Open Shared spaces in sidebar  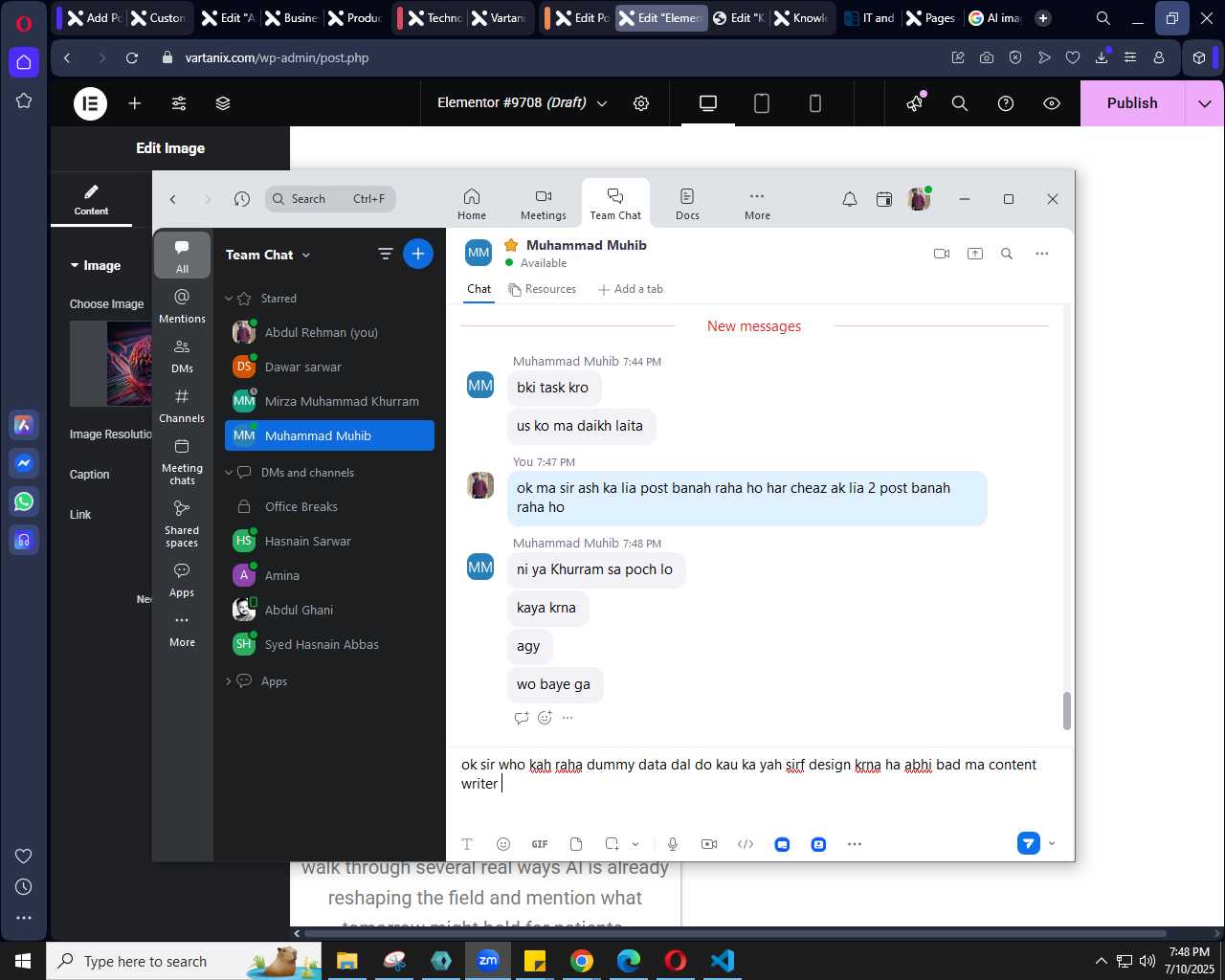[x=182, y=523]
